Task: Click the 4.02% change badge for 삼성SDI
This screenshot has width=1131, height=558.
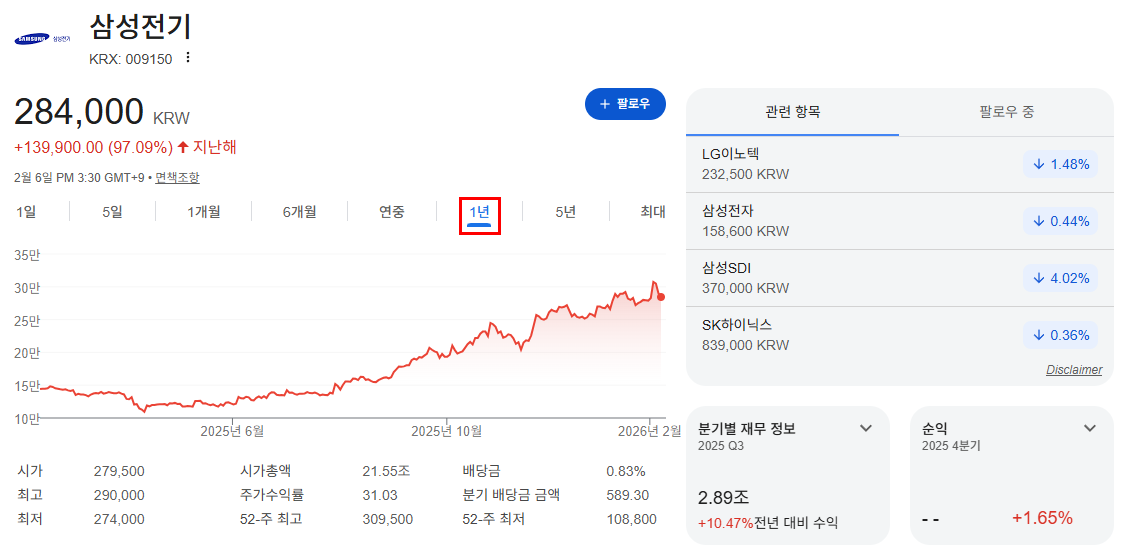Action: (1060, 278)
